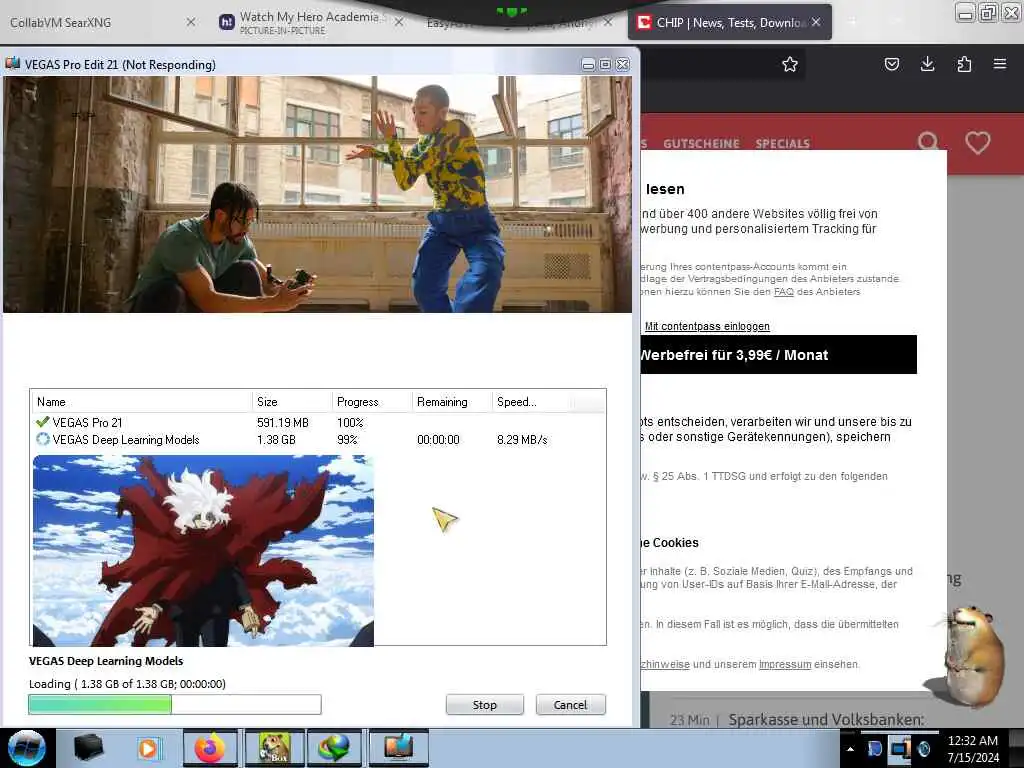Open the FAQ link in the consent text
Screen dimensions: 1024x768
coord(784,292)
